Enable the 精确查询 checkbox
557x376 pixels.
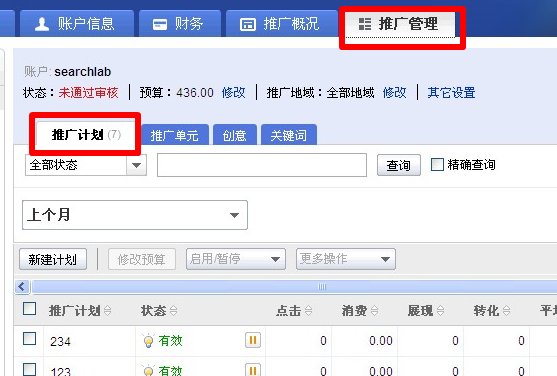(x=437, y=165)
